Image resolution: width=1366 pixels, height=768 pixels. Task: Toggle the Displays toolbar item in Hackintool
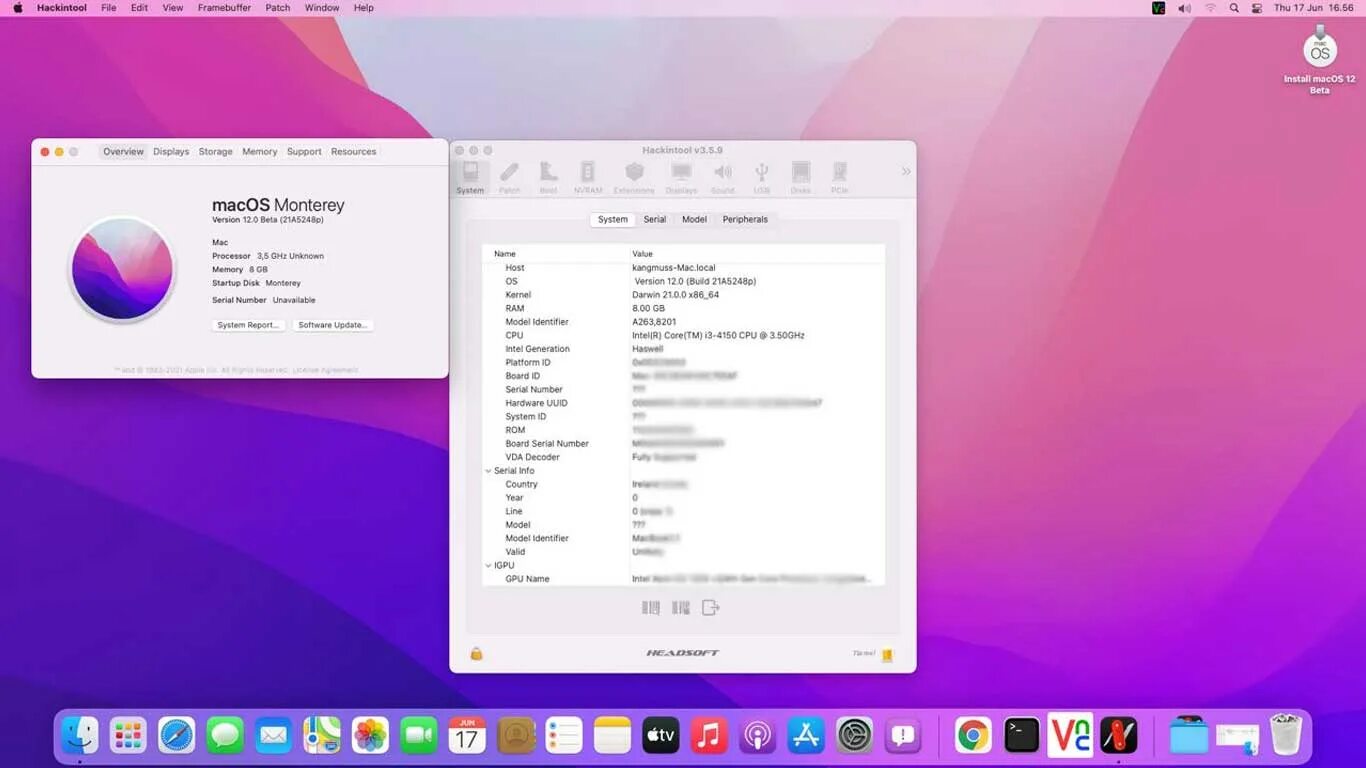(681, 172)
